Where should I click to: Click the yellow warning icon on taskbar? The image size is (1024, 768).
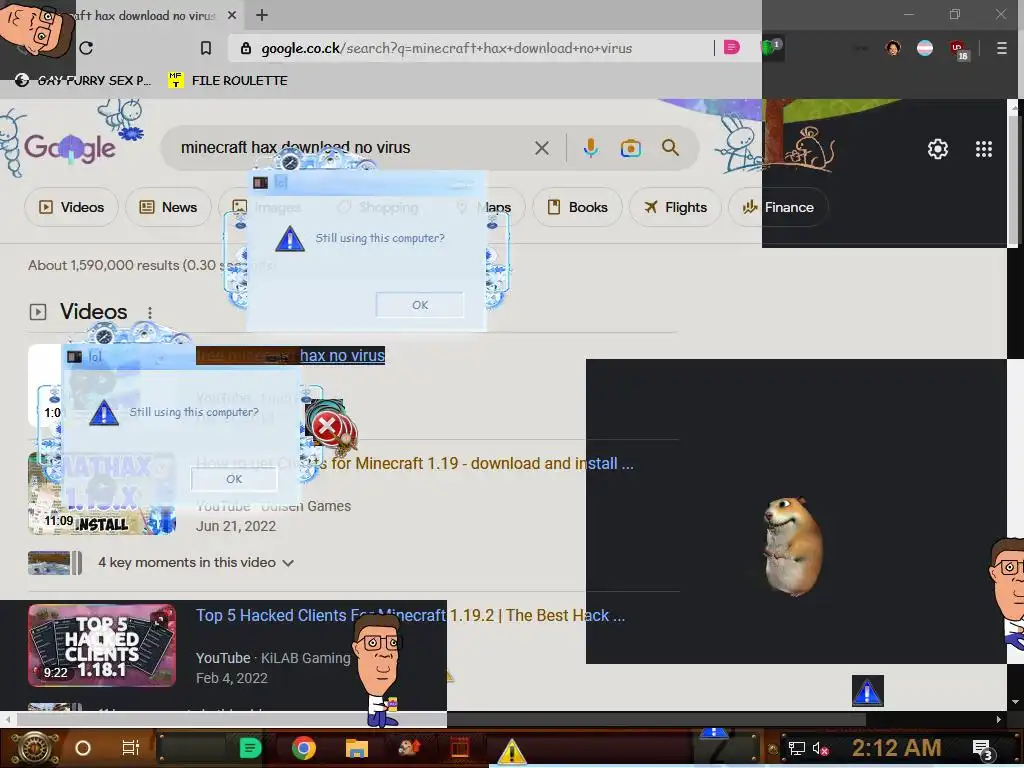click(512, 751)
